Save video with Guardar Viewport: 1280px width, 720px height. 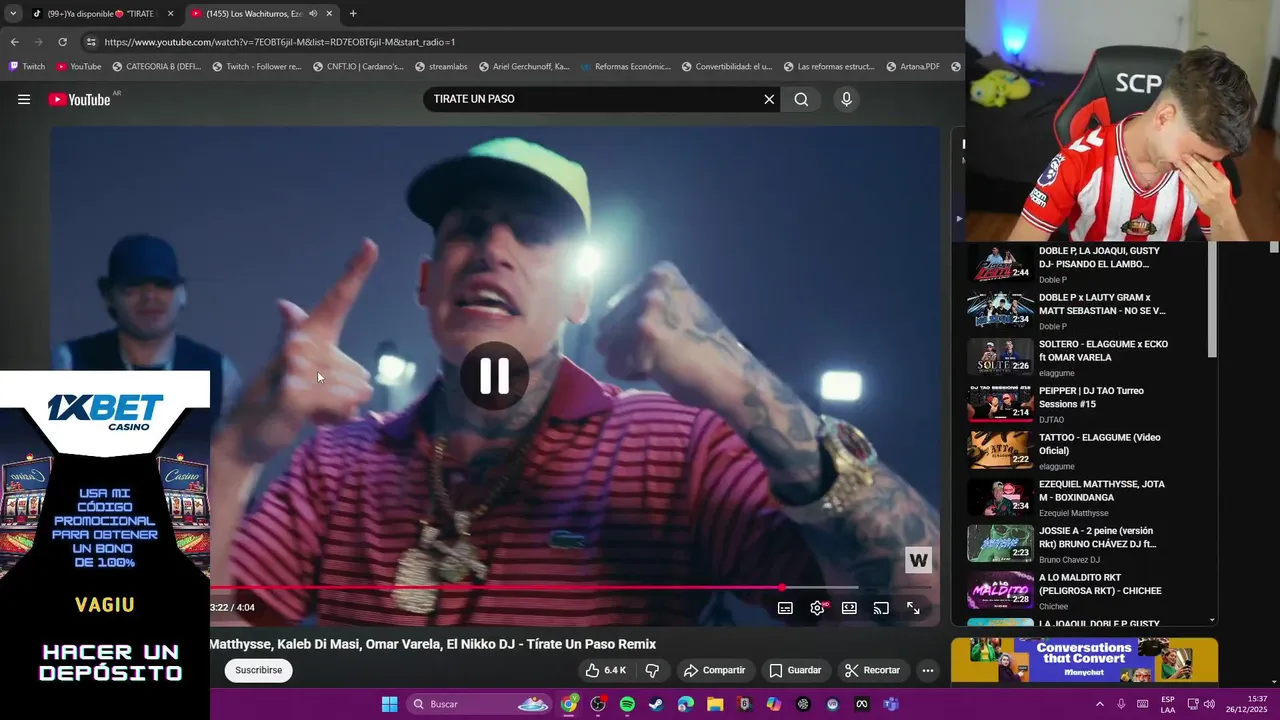[x=795, y=670]
